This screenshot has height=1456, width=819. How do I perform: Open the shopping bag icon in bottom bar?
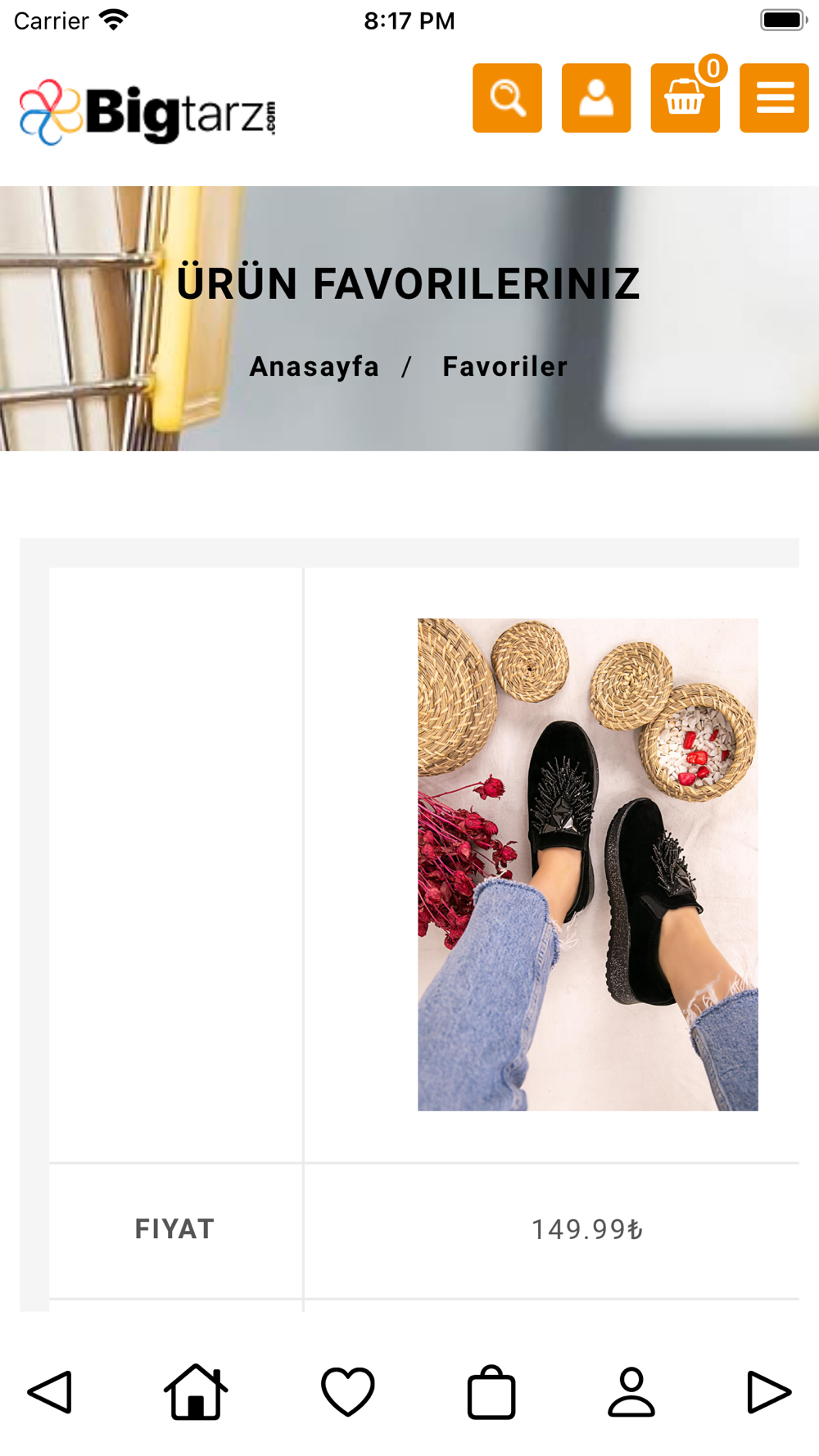pos(491,1391)
